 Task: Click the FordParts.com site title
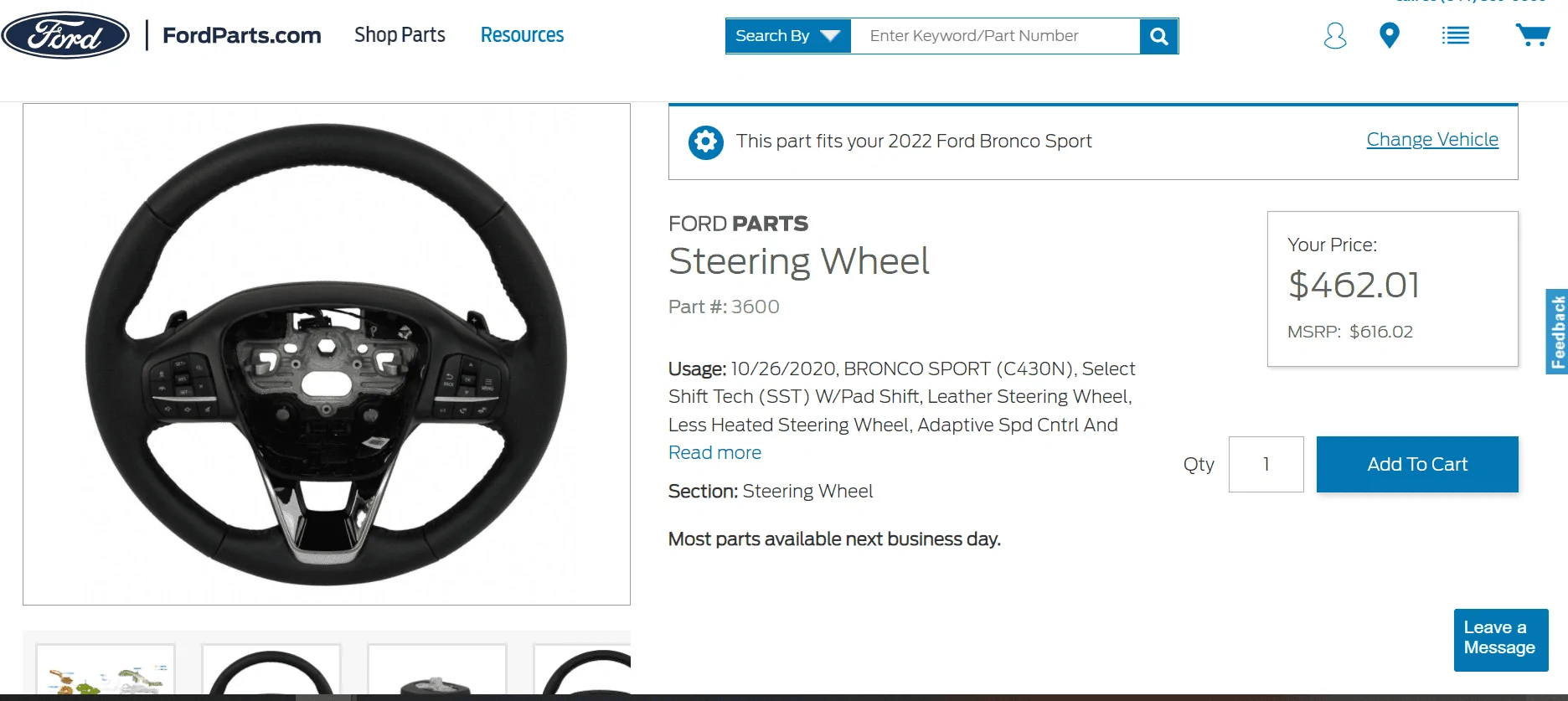pos(242,35)
